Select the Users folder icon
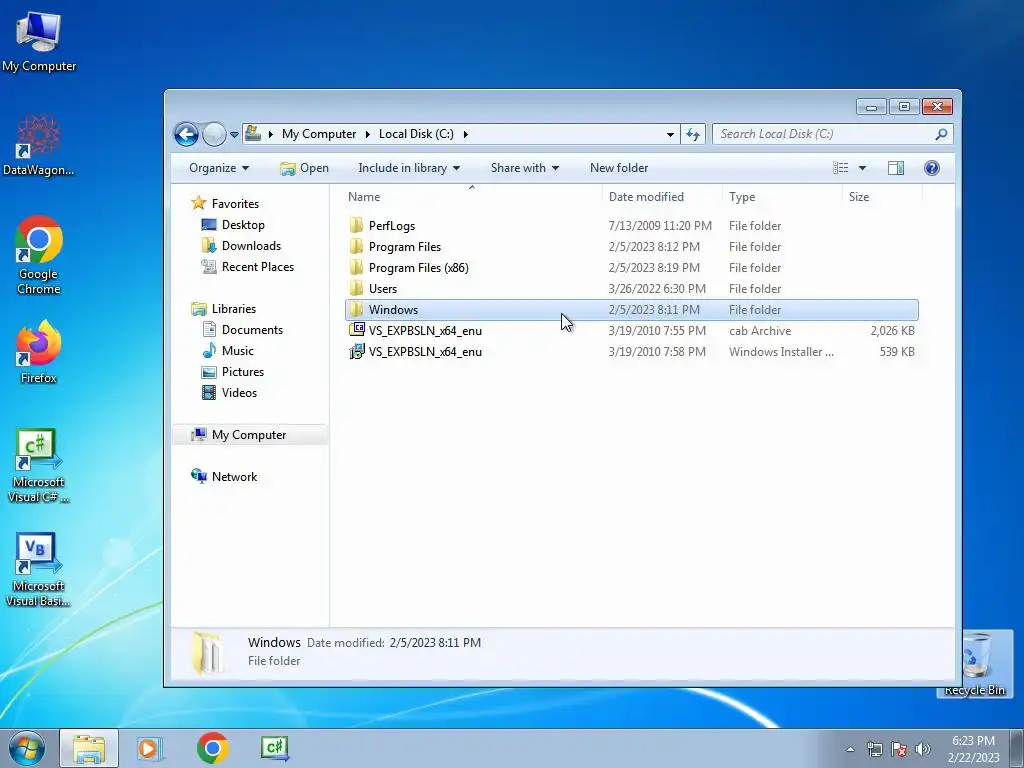1024x768 pixels. (x=356, y=288)
